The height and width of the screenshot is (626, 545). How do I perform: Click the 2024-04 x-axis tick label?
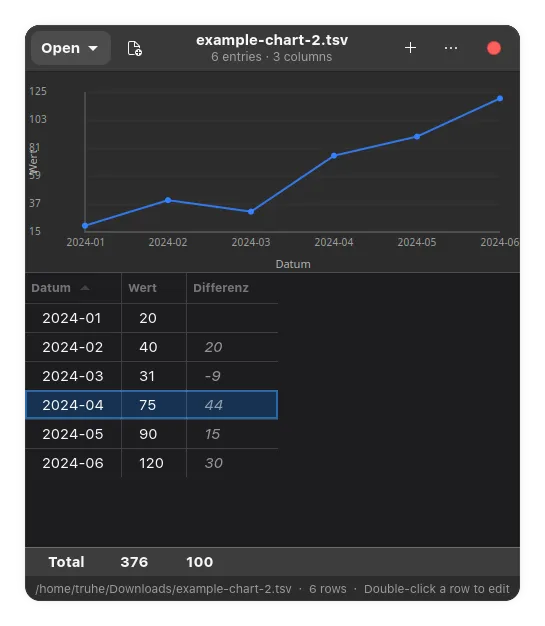(x=334, y=242)
